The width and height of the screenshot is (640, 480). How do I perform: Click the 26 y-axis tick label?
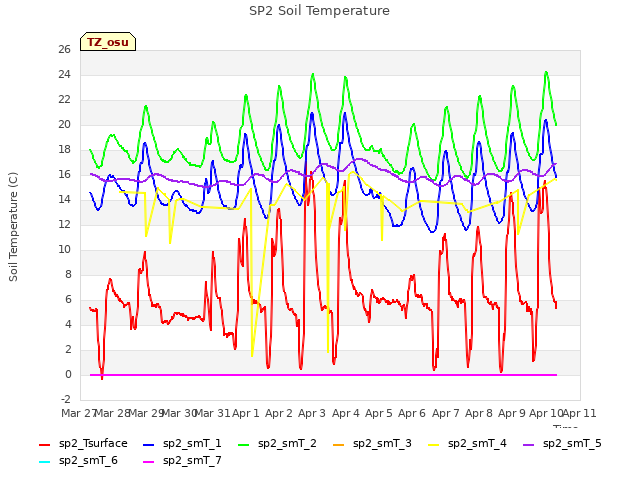point(64,49)
